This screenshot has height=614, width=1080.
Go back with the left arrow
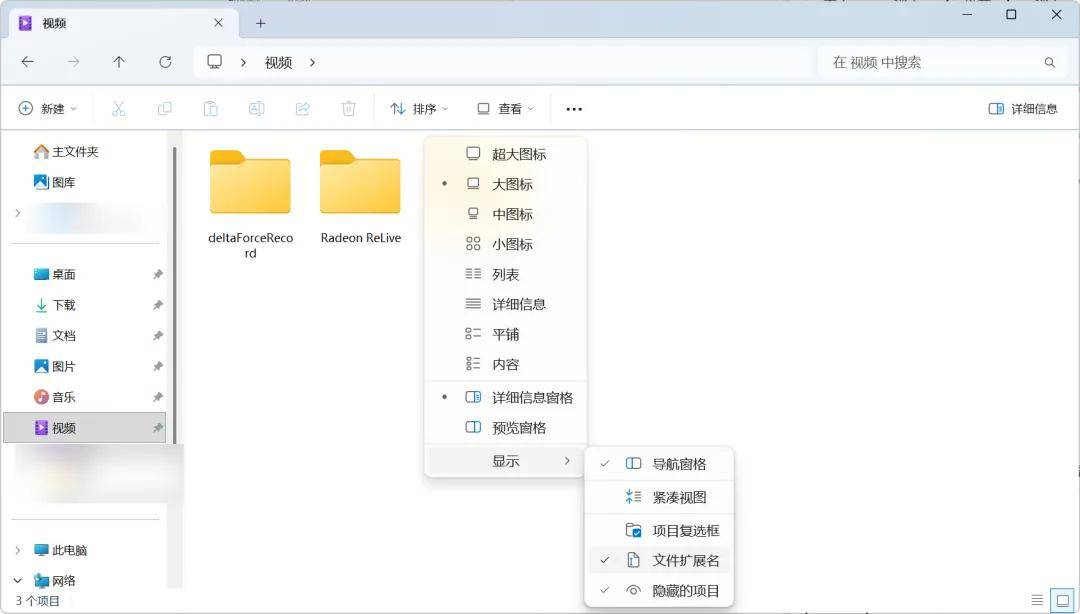(28, 62)
